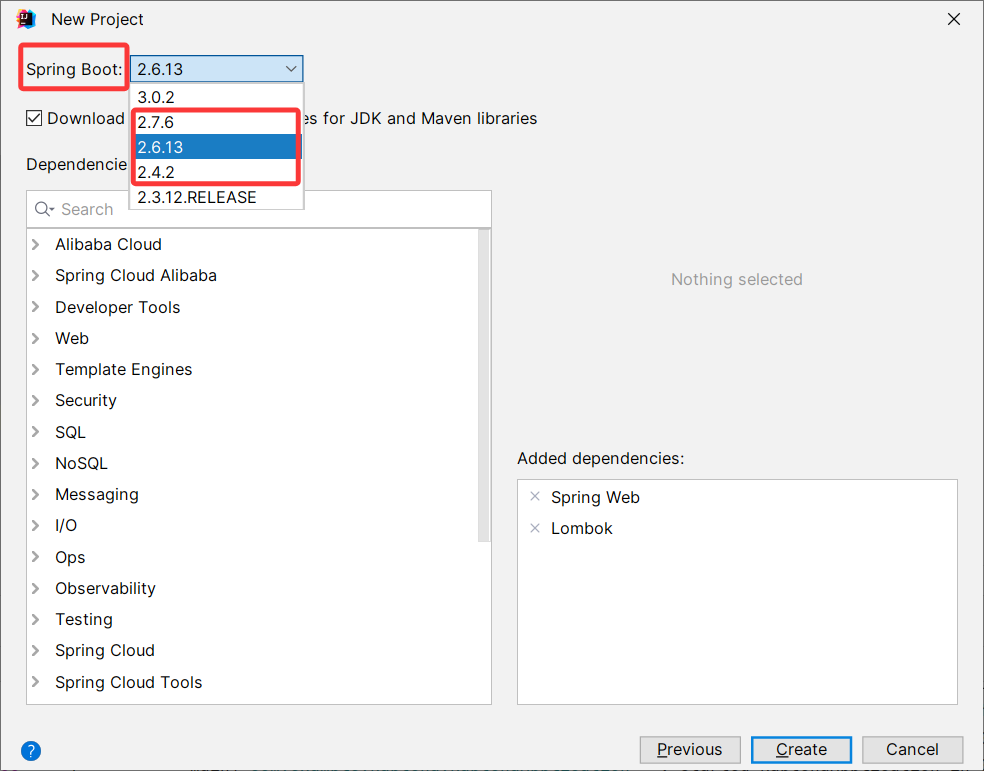Remove Spring Web dependency with X icon
Image resolution: width=984 pixels, height=771 pixels.
coord(535,496)
